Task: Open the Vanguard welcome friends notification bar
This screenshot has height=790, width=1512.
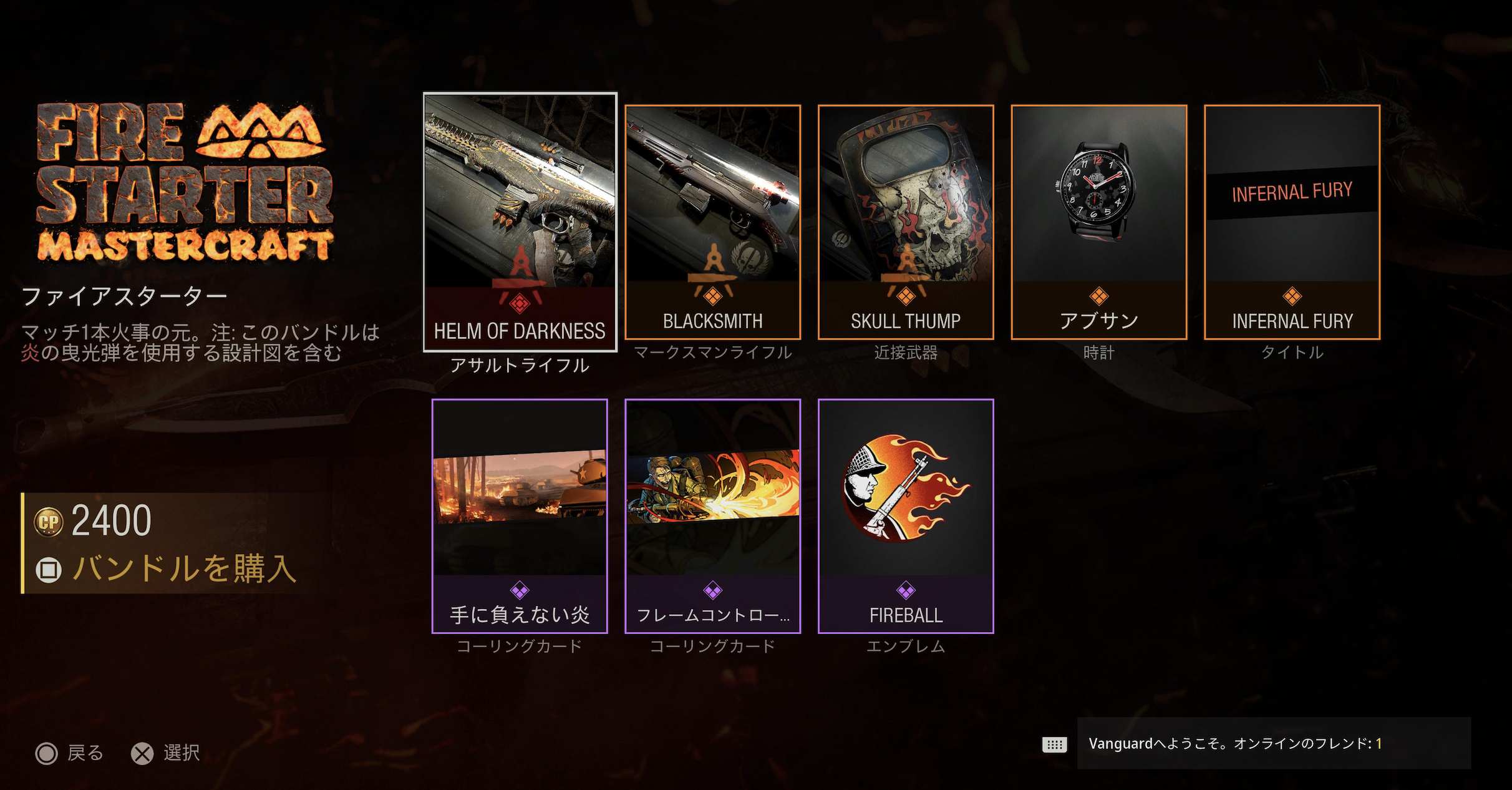Action: click(1274, 743)
